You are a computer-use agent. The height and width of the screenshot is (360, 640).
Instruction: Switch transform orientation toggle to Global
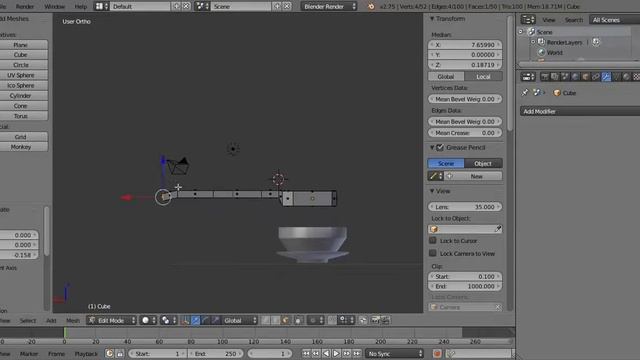point(446,77)
